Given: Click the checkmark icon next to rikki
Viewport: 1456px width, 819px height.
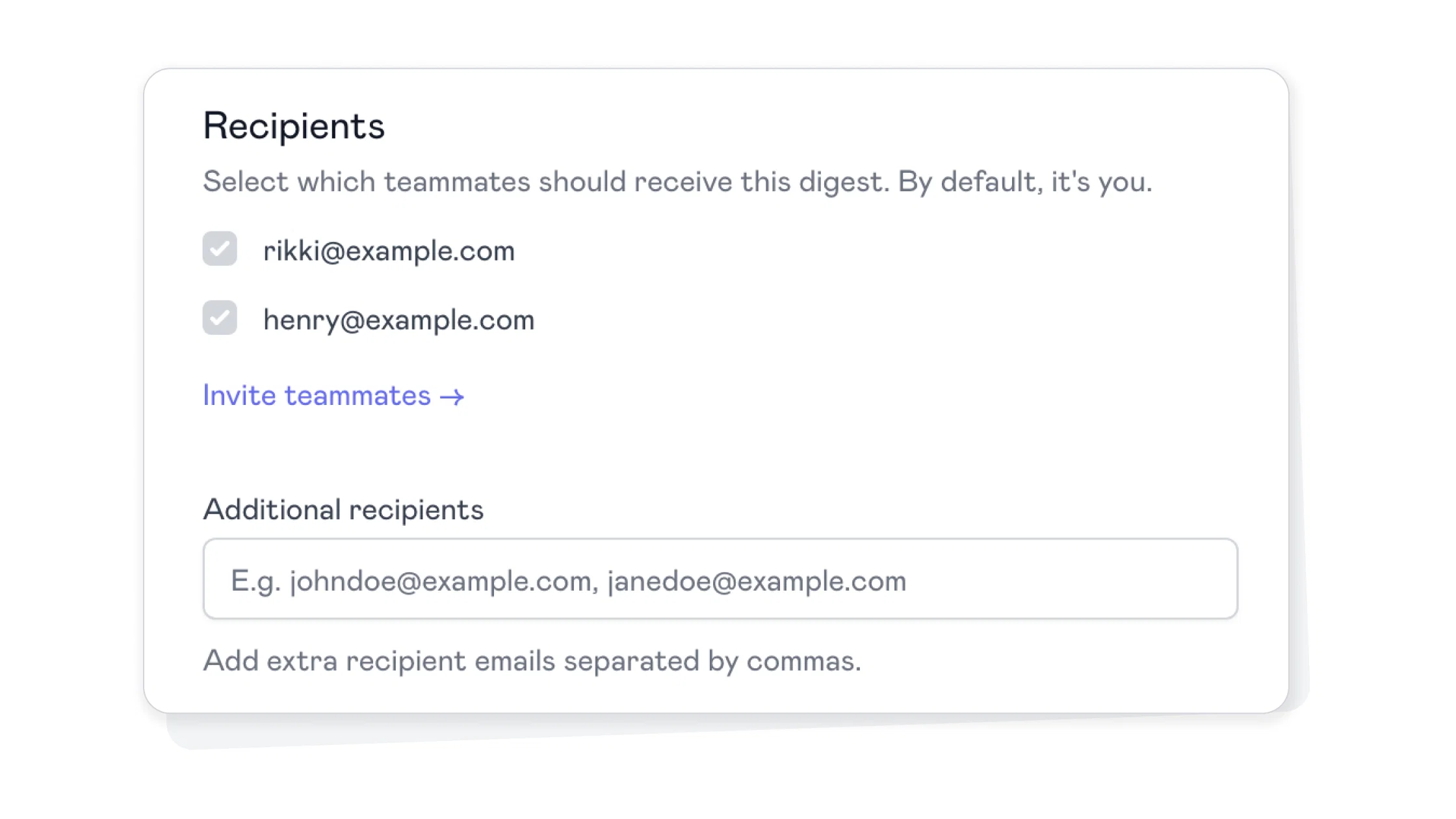Looking at the screenshot, I should pos(220,249).
